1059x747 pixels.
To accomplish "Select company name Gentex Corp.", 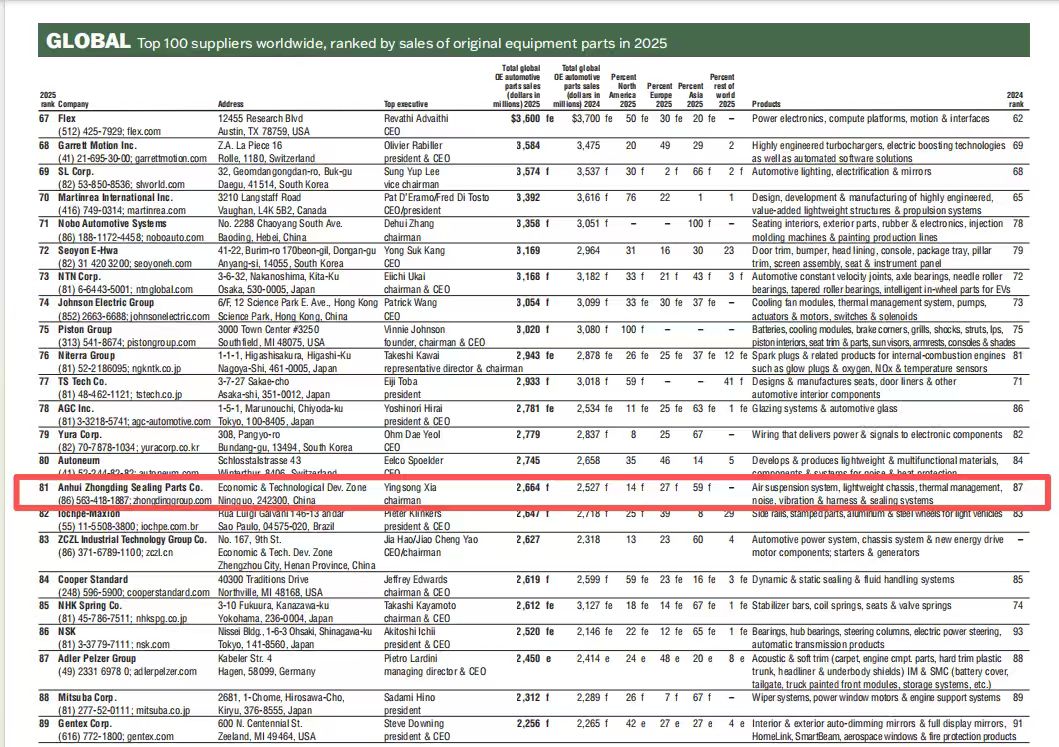I will point(84,723).
